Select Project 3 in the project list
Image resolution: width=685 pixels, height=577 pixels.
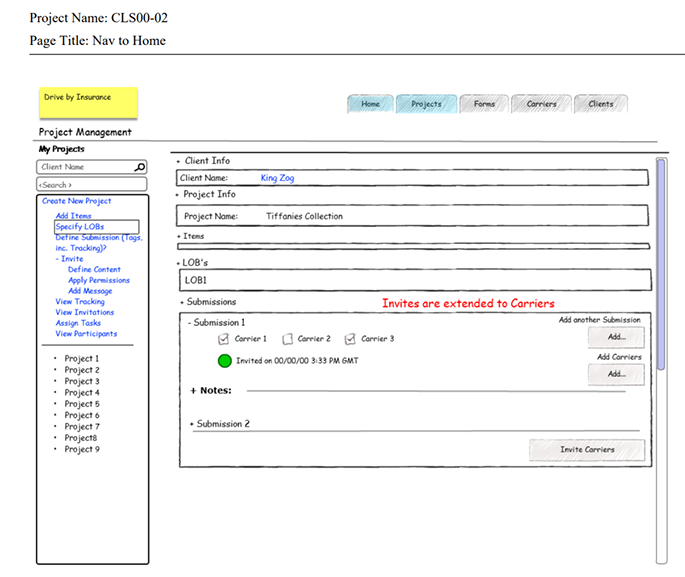click(x=82, y=381)
